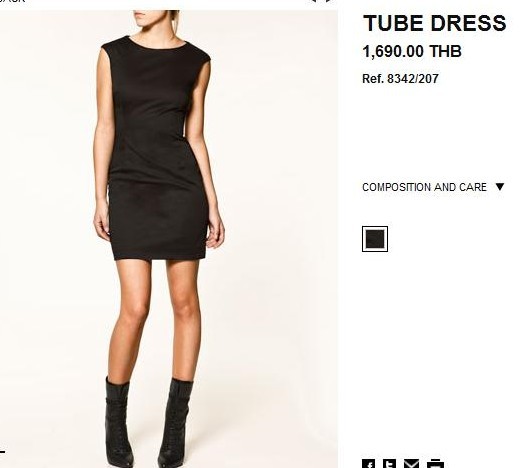
Task: Click the Tube Dress product title
Action: (x=434, y=23)
